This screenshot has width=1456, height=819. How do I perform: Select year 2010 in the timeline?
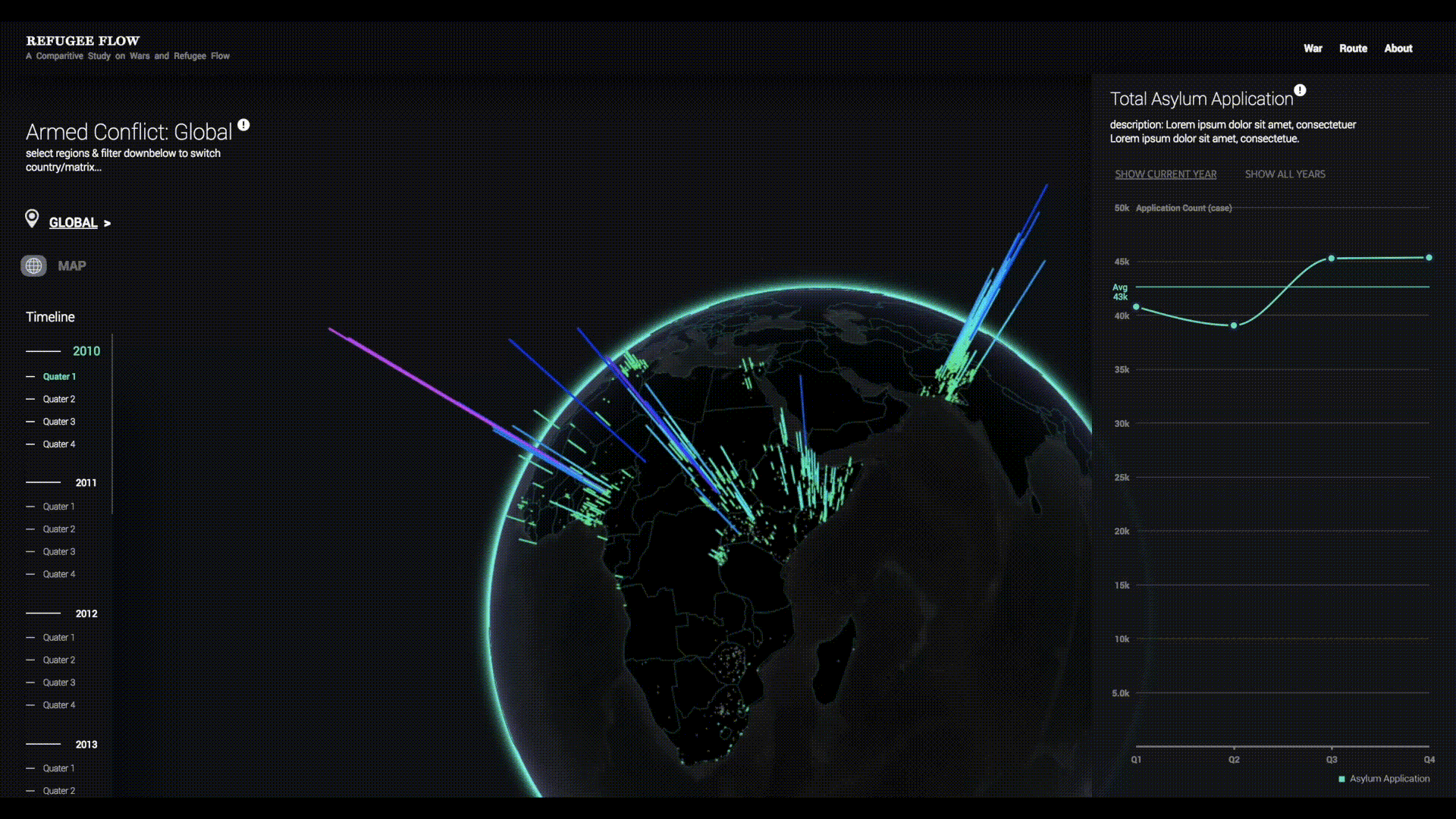point(86,351)
